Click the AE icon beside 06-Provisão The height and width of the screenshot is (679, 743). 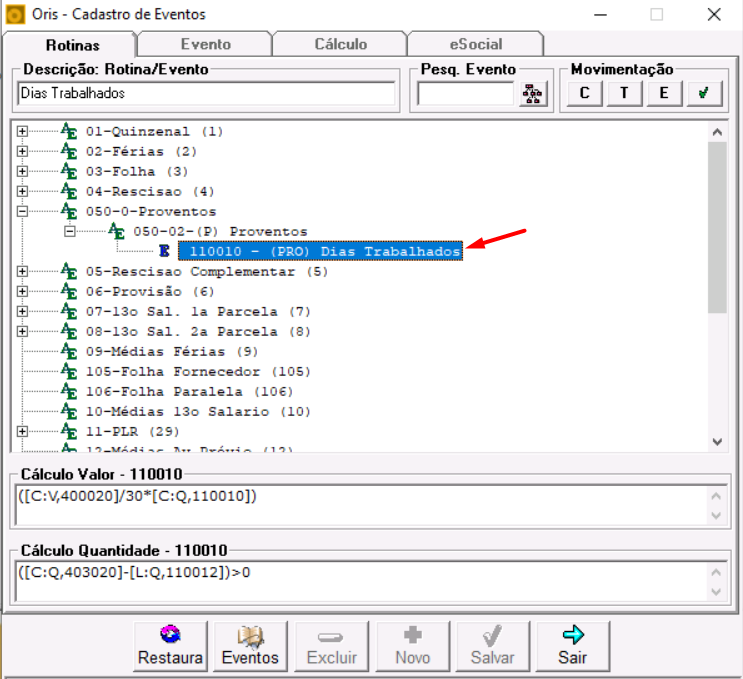coord(69,291)
